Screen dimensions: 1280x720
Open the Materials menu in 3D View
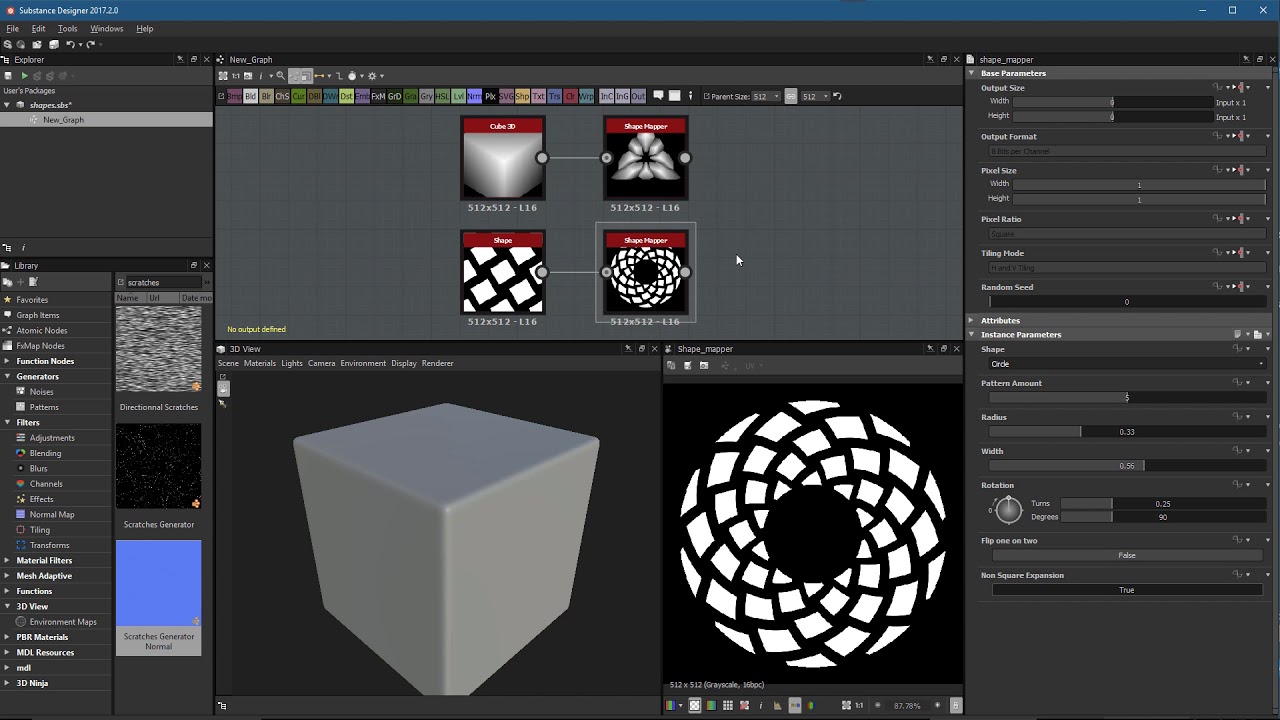[x=260, y=363]
